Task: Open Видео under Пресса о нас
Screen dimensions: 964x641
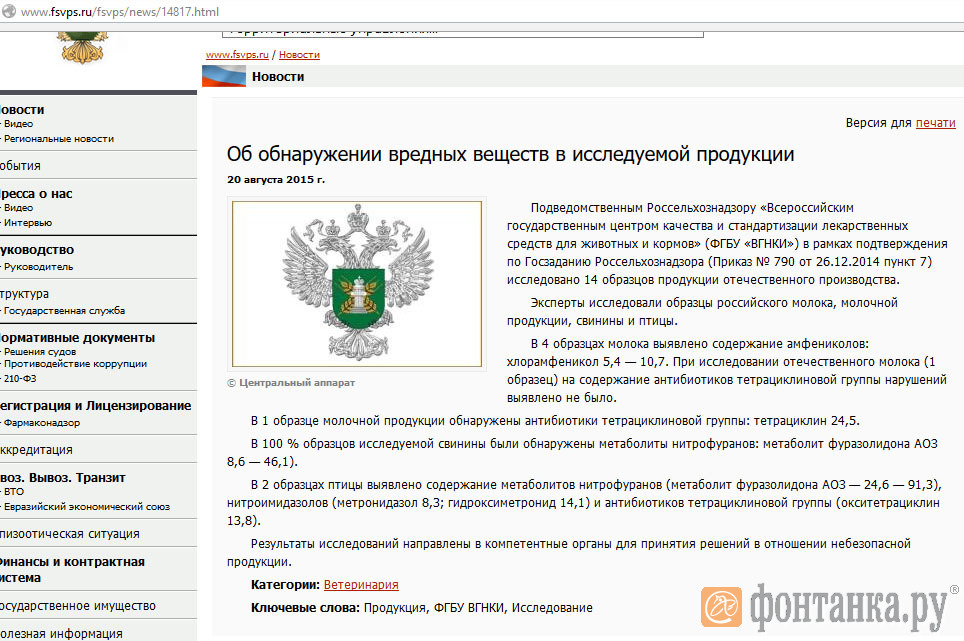Action: tap(18, 208)
